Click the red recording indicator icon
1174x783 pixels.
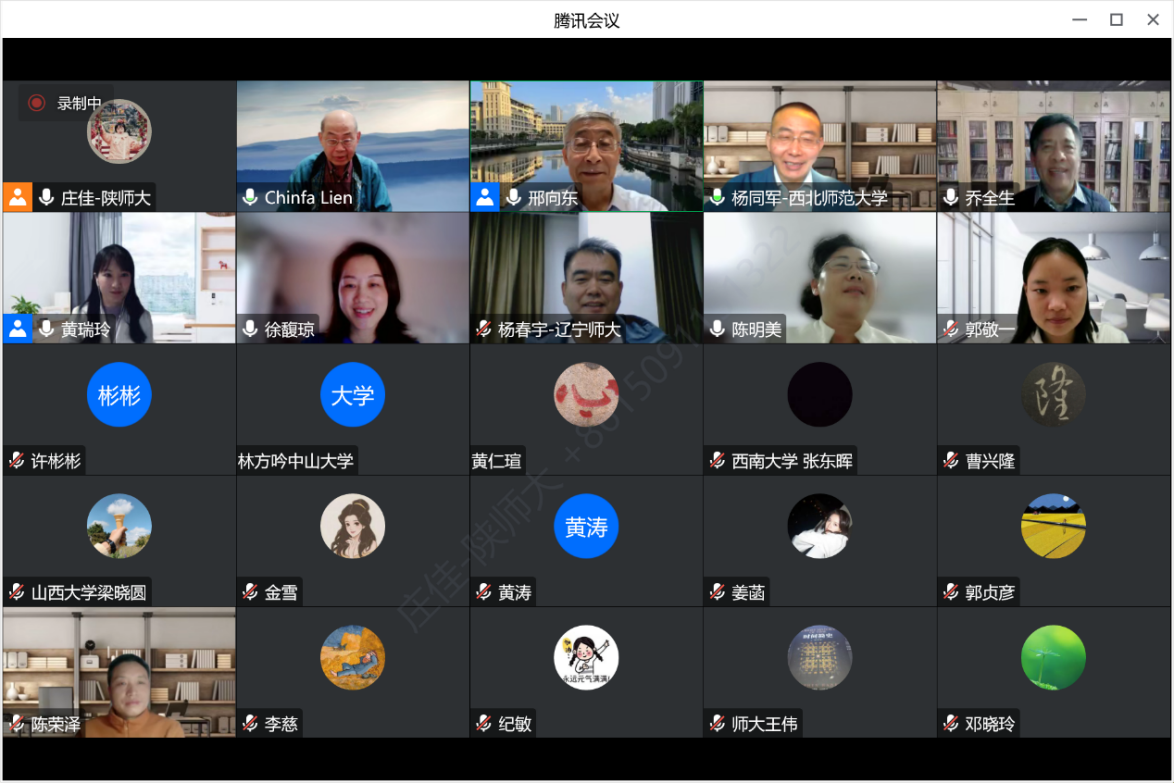pos(37,103)
